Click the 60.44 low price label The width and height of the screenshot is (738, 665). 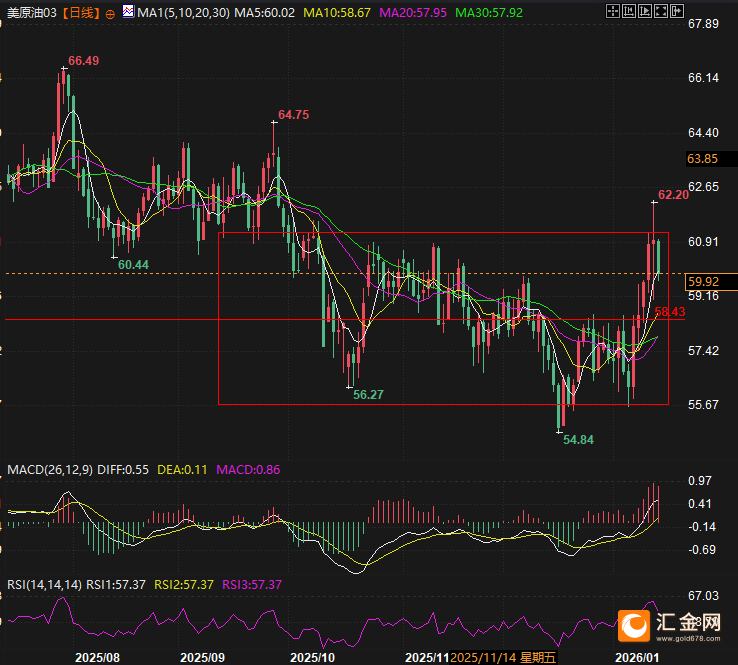pos(133,264)
